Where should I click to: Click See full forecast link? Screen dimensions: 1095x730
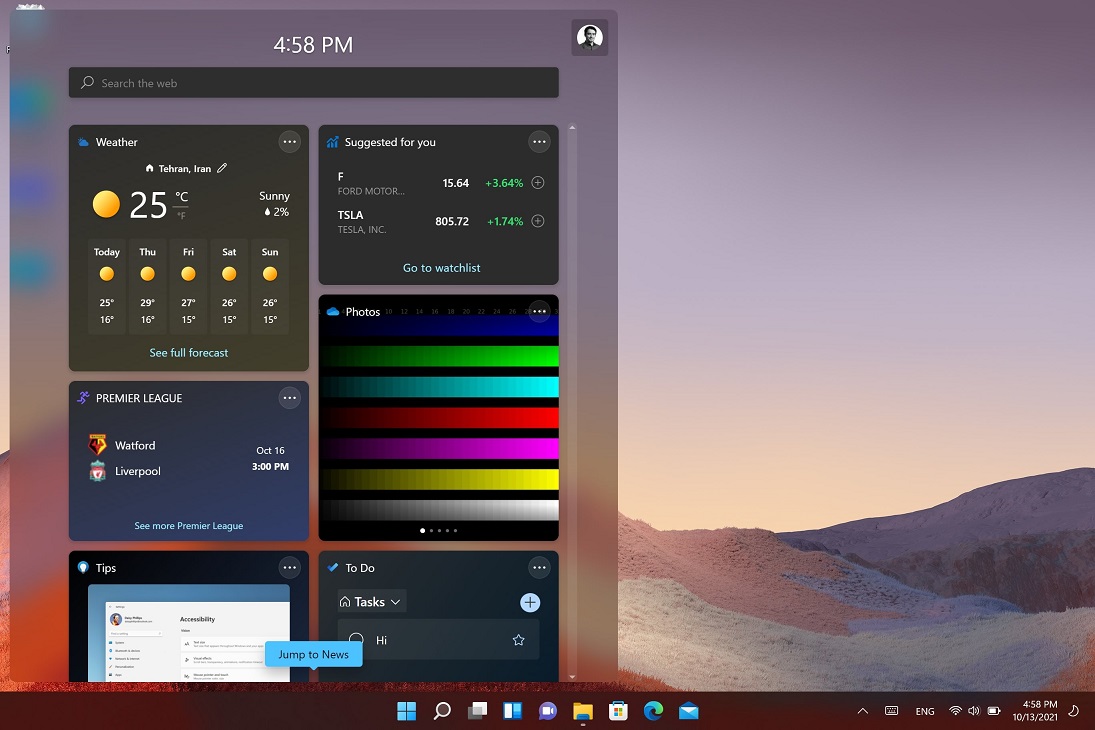point(189,353)
